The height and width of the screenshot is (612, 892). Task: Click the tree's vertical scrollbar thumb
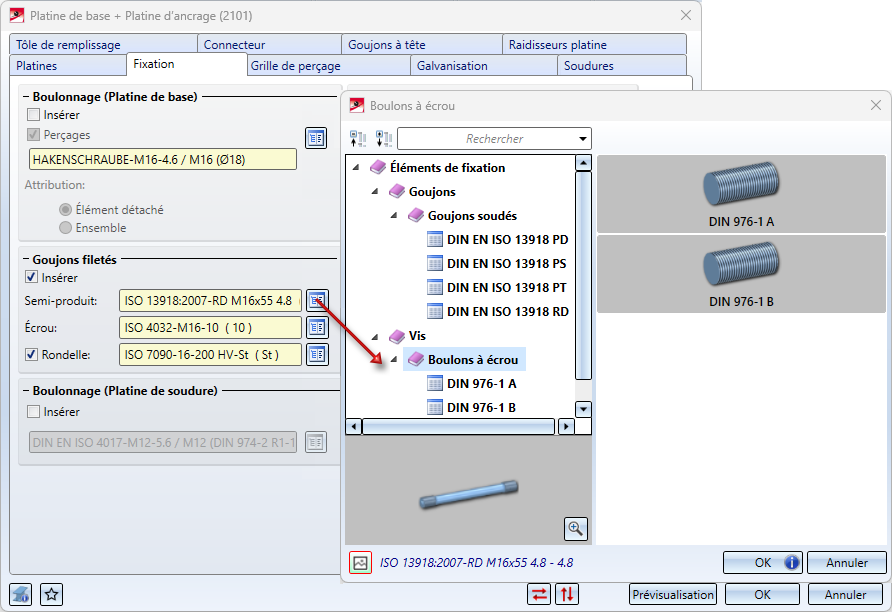583,275
